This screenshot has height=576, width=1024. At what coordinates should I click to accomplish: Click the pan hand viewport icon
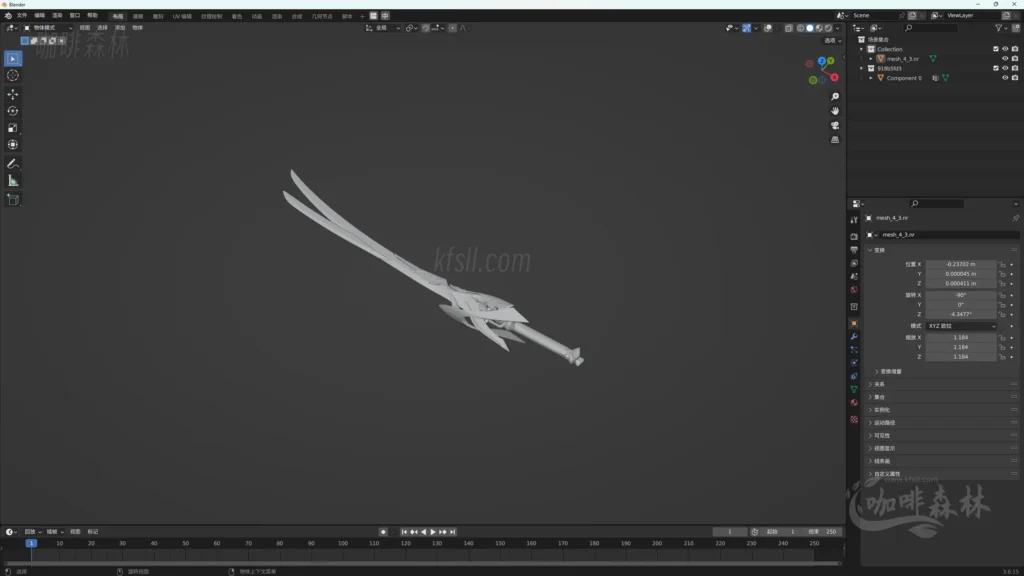point(835,111)
